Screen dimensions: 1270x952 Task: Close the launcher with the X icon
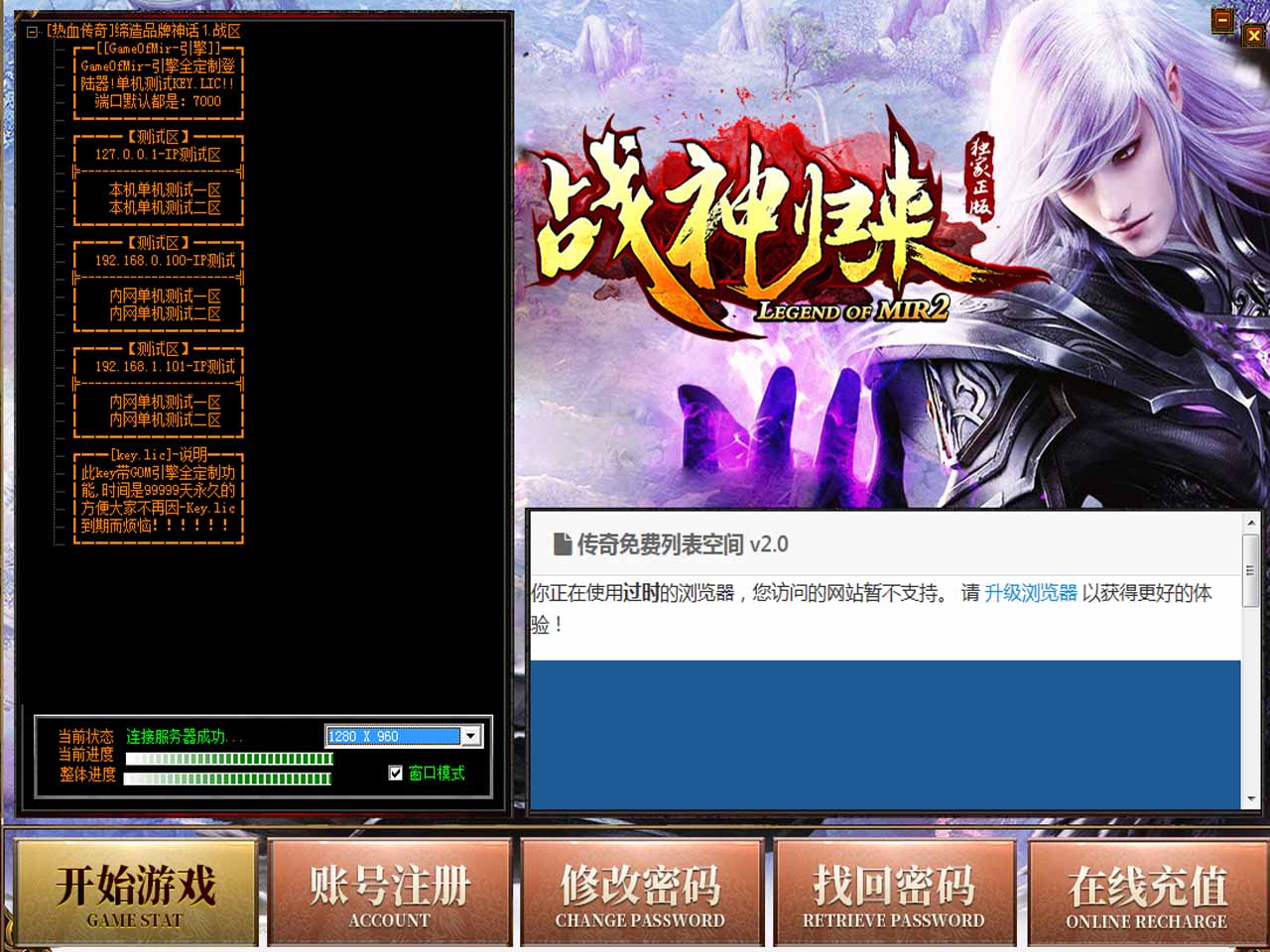tap(1253, 36)
